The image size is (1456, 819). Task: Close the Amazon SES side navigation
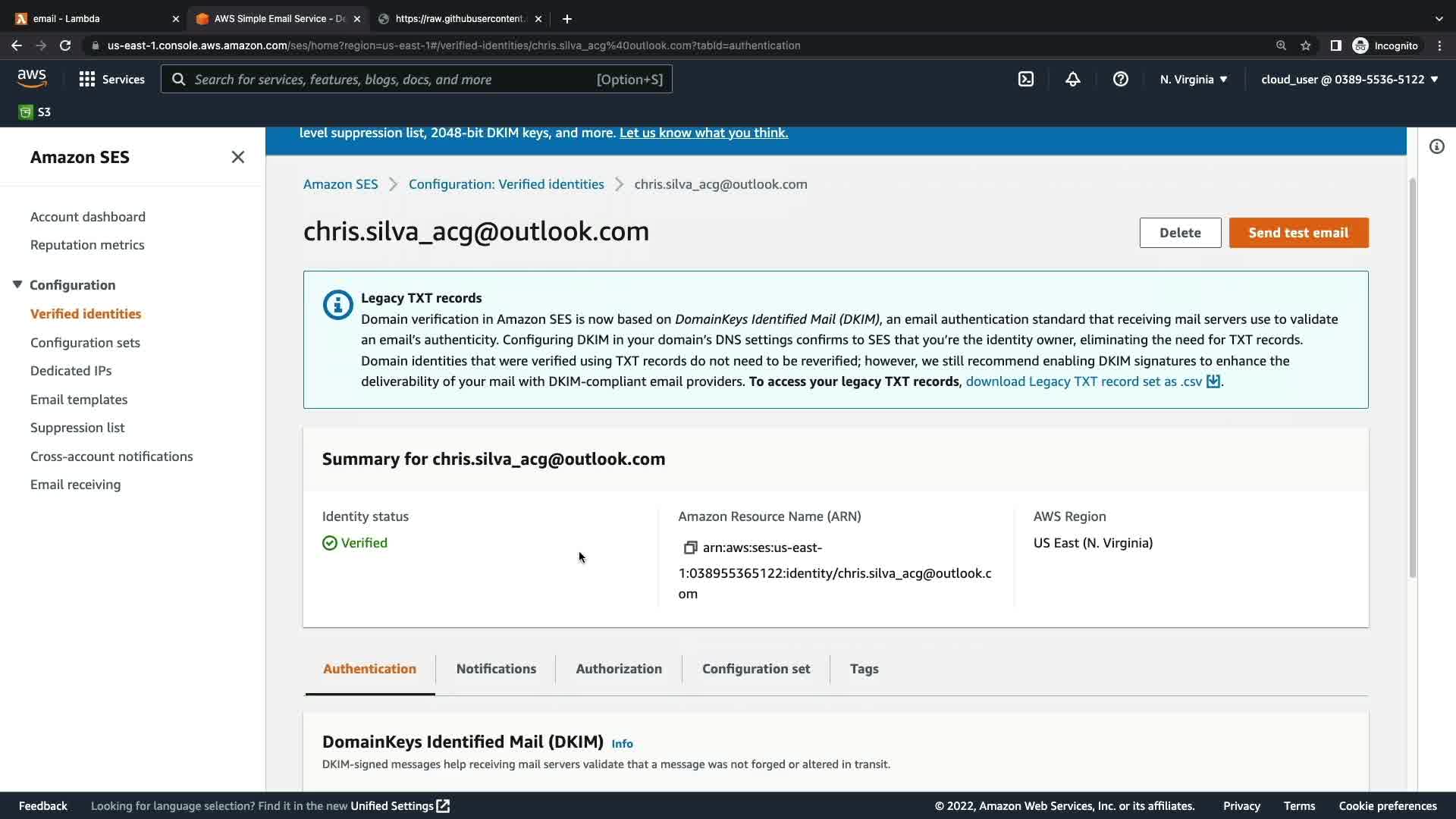237,157
